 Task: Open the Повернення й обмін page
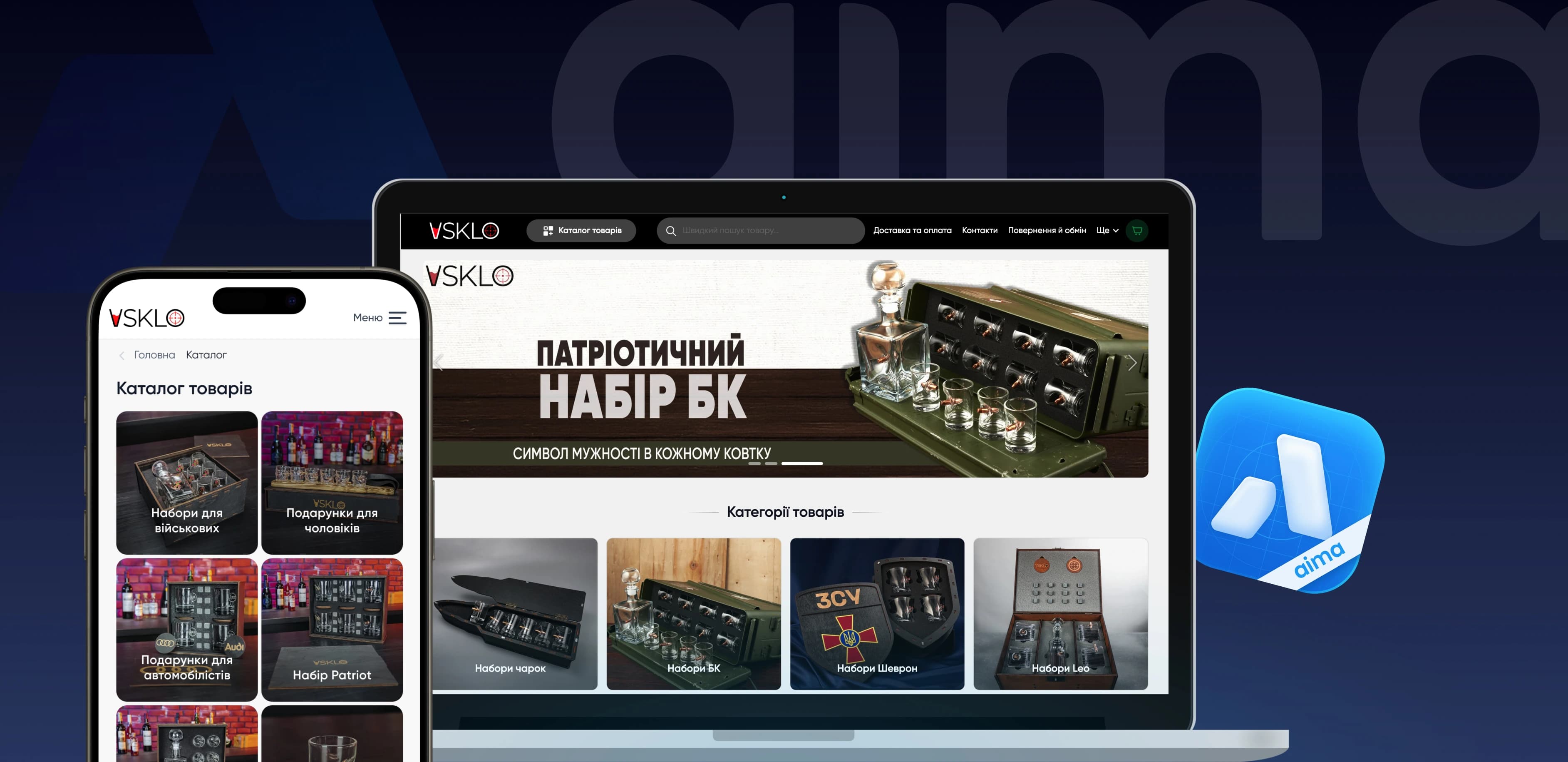pos(1047,230)
